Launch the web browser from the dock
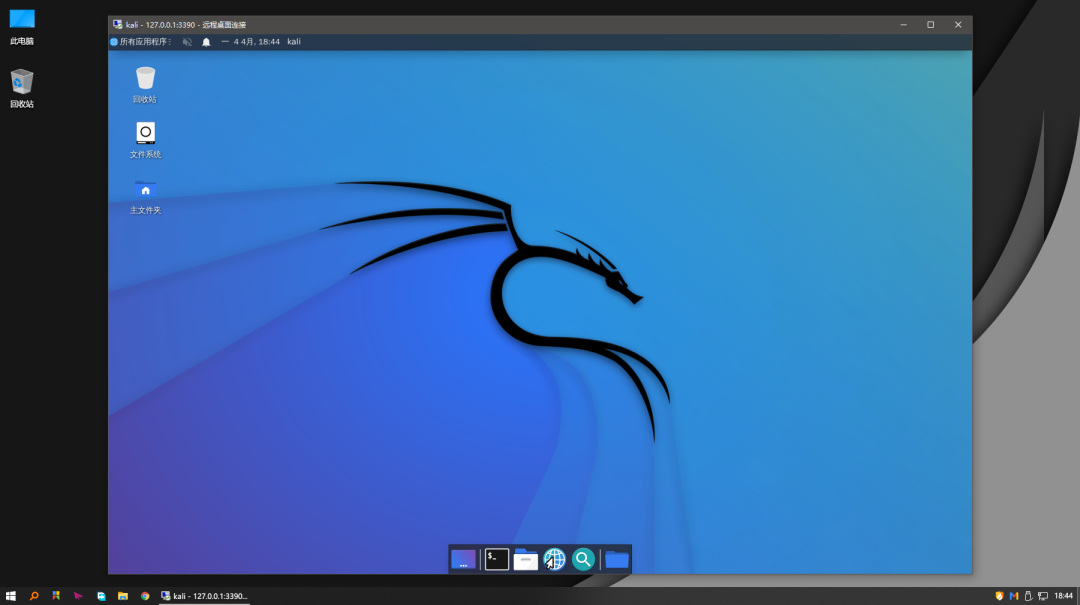Image resolution: width=1080 pixels, height=605 pixels. [554, 560]
